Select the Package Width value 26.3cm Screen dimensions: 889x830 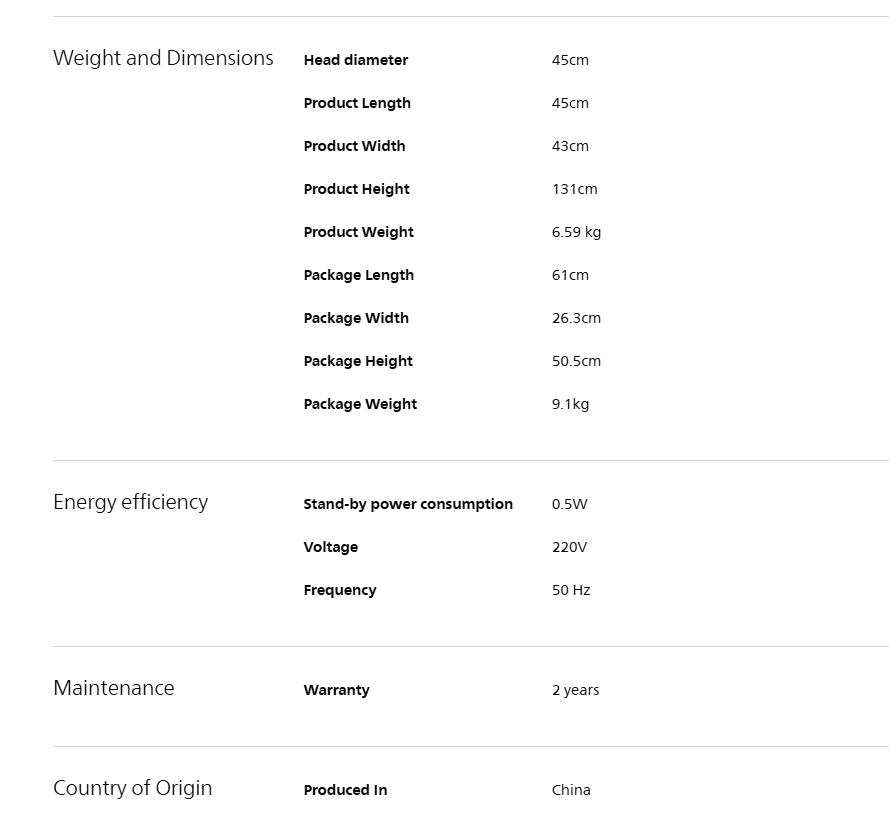(x=576, y=318)
